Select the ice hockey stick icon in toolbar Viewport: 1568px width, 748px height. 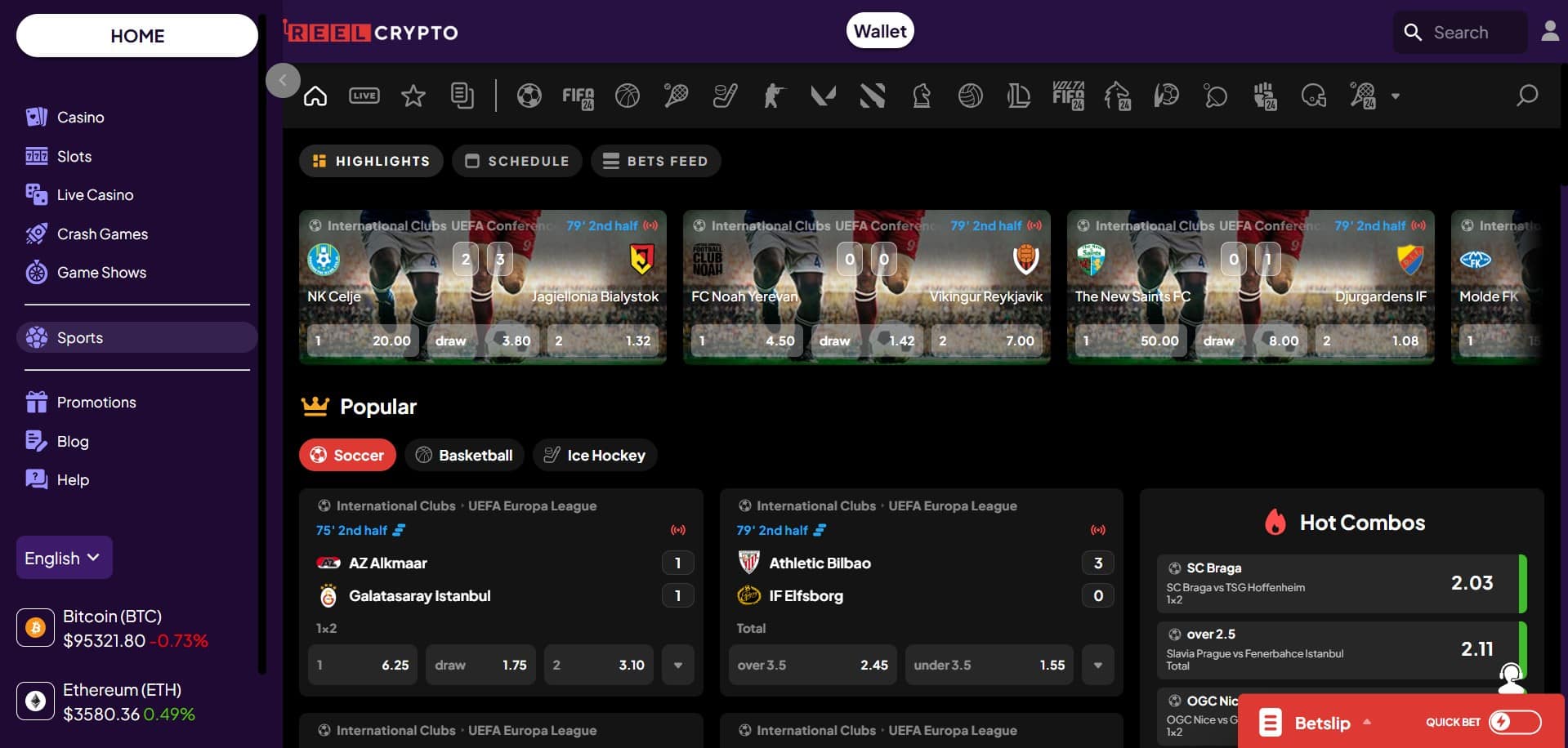pos(726,96)
